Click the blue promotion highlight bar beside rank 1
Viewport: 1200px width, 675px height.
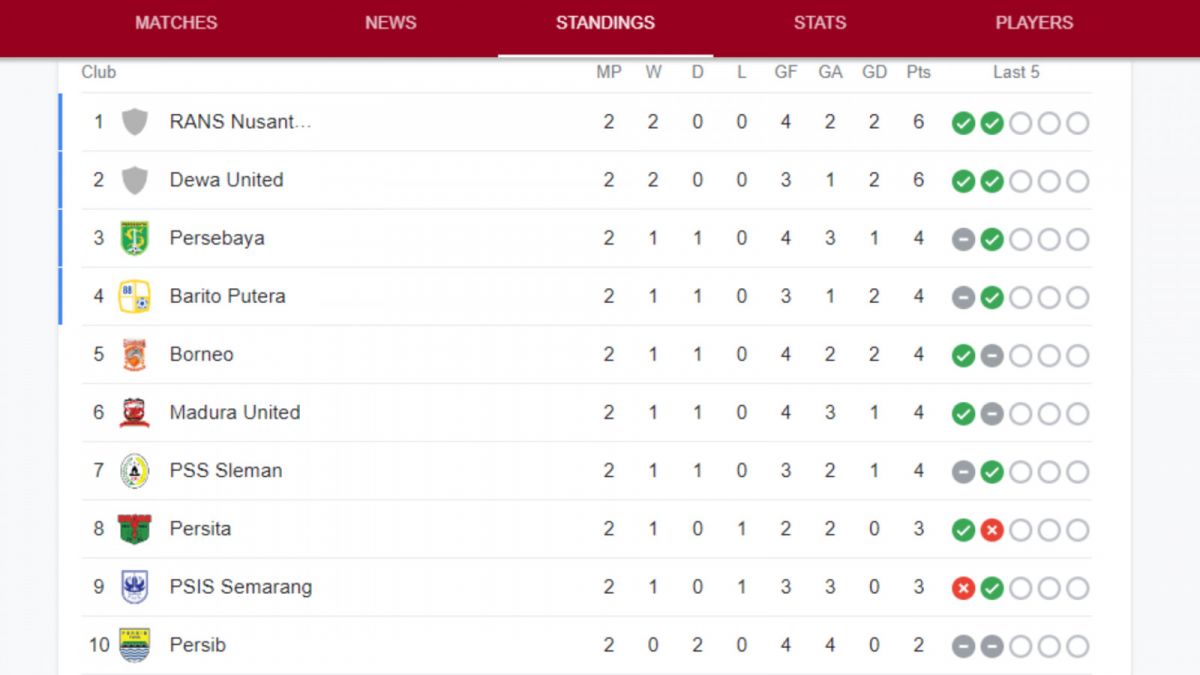61,122
